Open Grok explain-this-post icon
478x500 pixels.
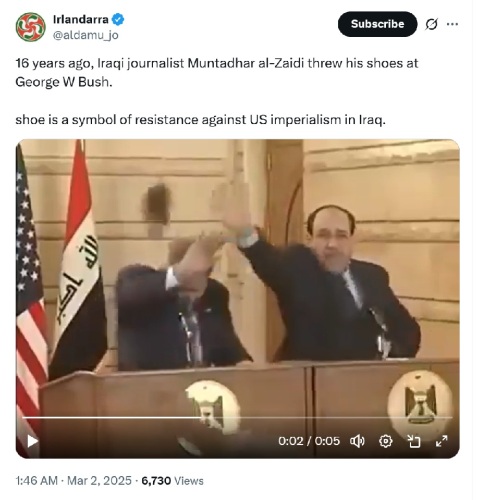click(431, 24)
